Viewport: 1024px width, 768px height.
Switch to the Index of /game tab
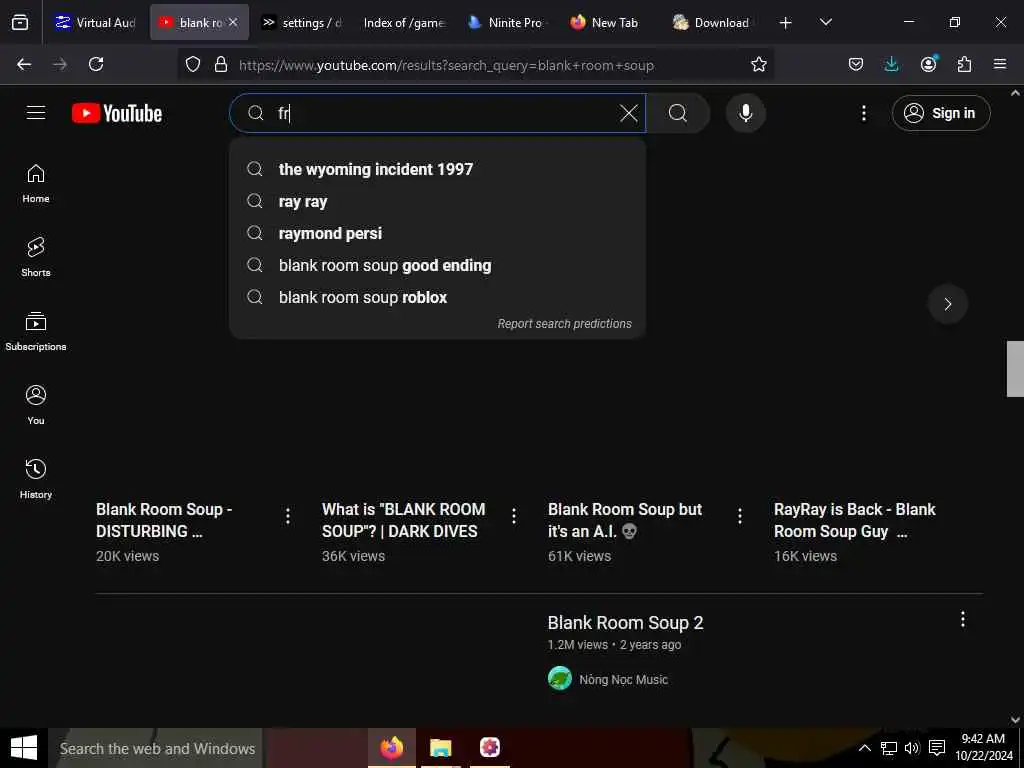(404, 23)
